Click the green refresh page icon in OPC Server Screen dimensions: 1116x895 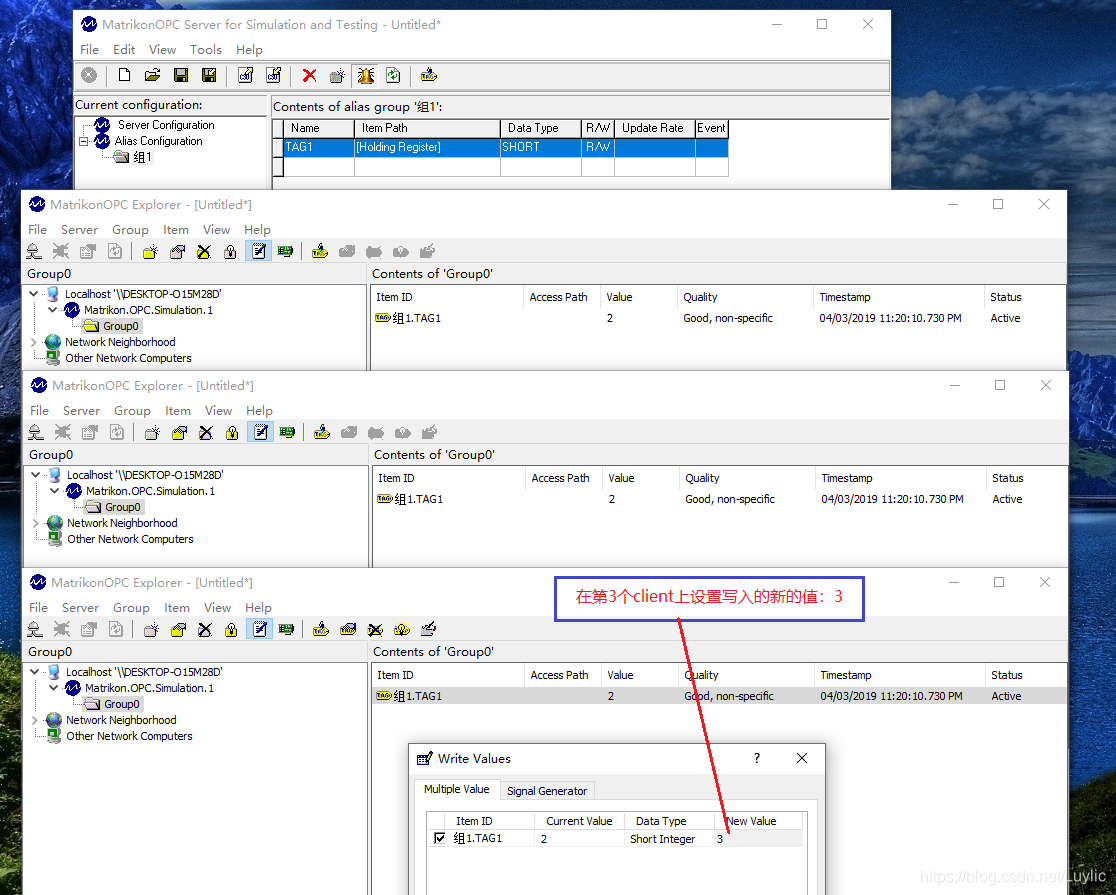394,75
